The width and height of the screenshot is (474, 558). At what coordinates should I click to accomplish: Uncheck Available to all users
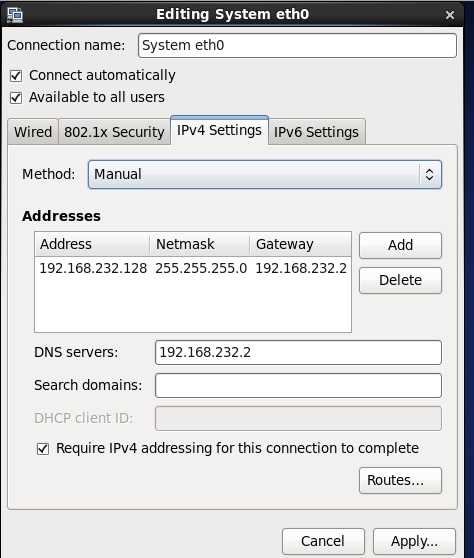point(16,98)
